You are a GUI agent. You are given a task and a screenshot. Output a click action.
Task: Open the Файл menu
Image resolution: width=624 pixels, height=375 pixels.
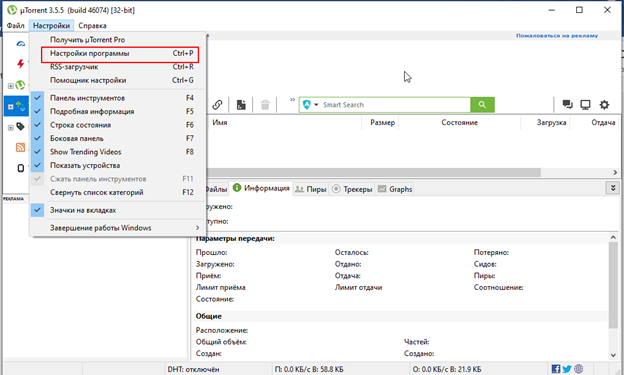coord(16,25)
